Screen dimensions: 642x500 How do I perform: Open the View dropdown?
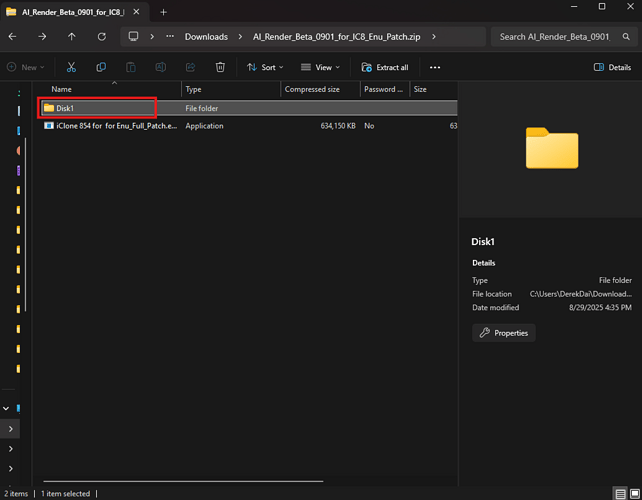coord(320,67)
